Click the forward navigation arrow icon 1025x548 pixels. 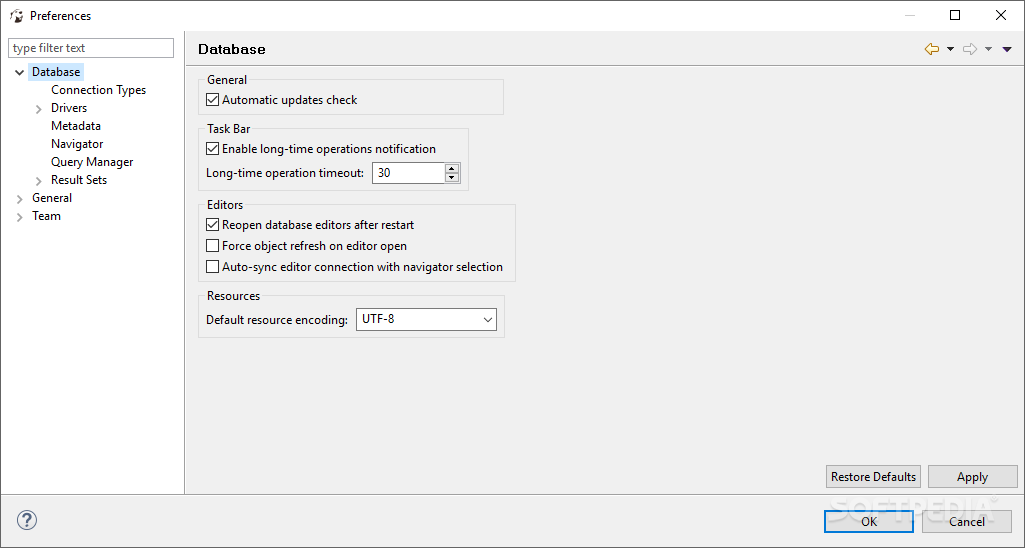[x=970, y=49]
